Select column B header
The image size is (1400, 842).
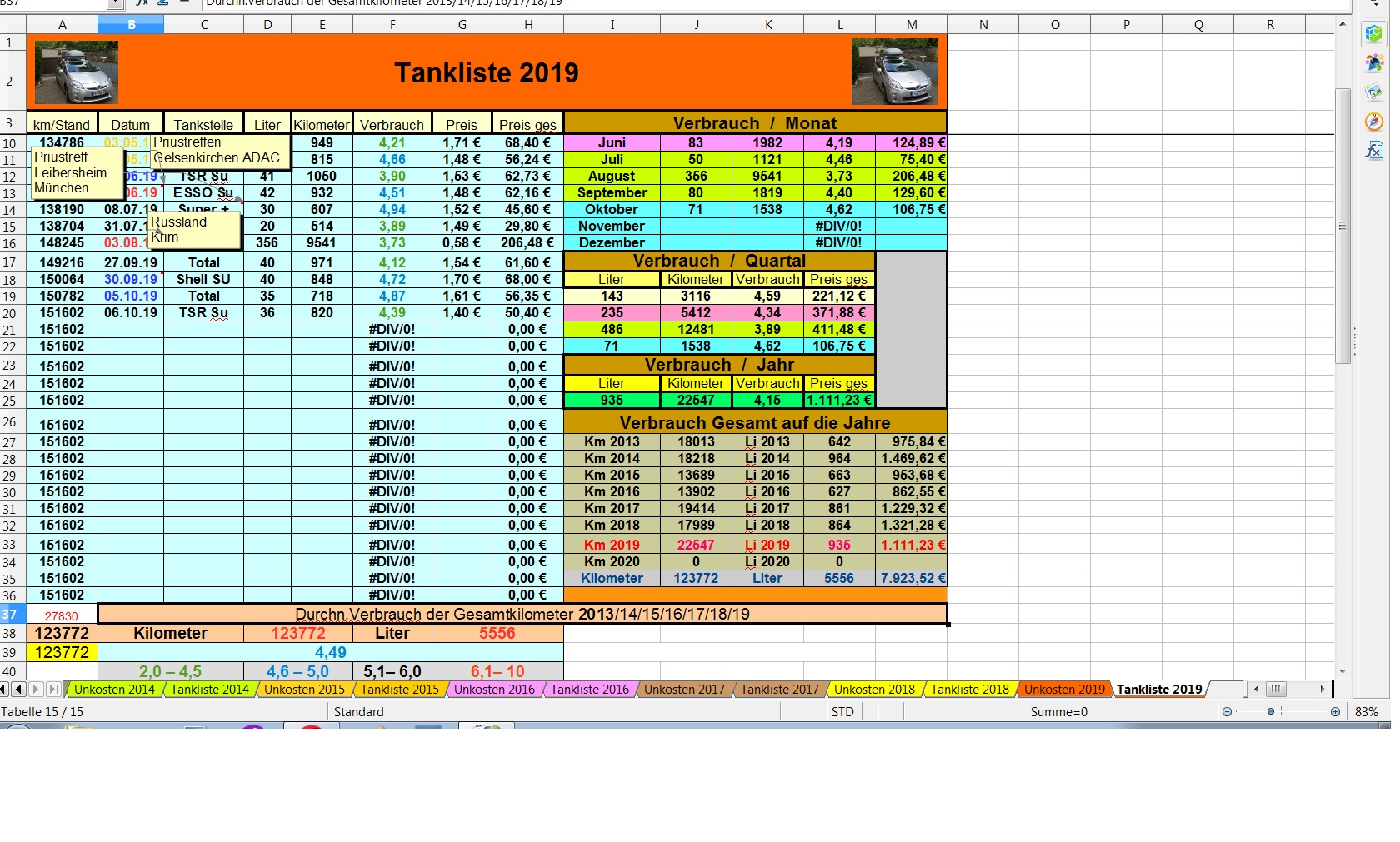click(x=131, y=25)
